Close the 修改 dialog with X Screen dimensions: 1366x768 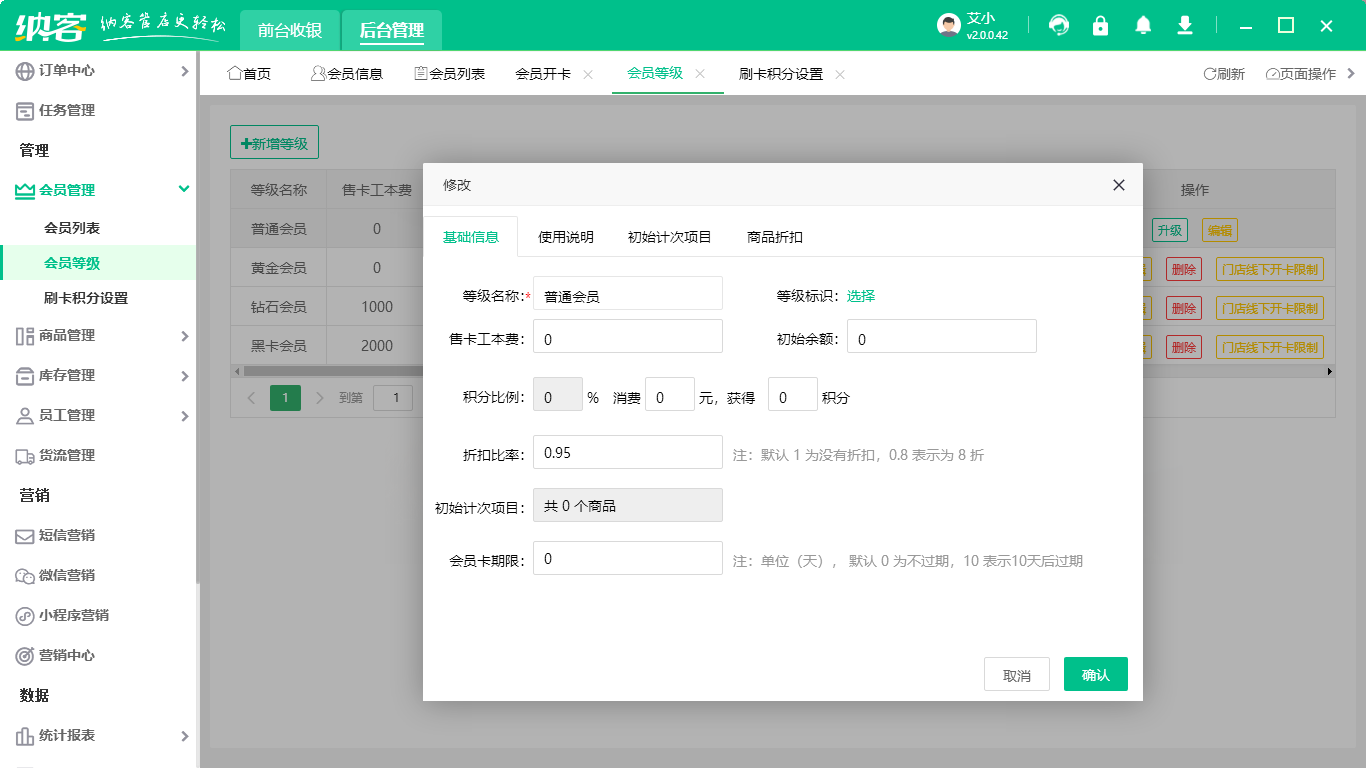tap(1119, 185)
